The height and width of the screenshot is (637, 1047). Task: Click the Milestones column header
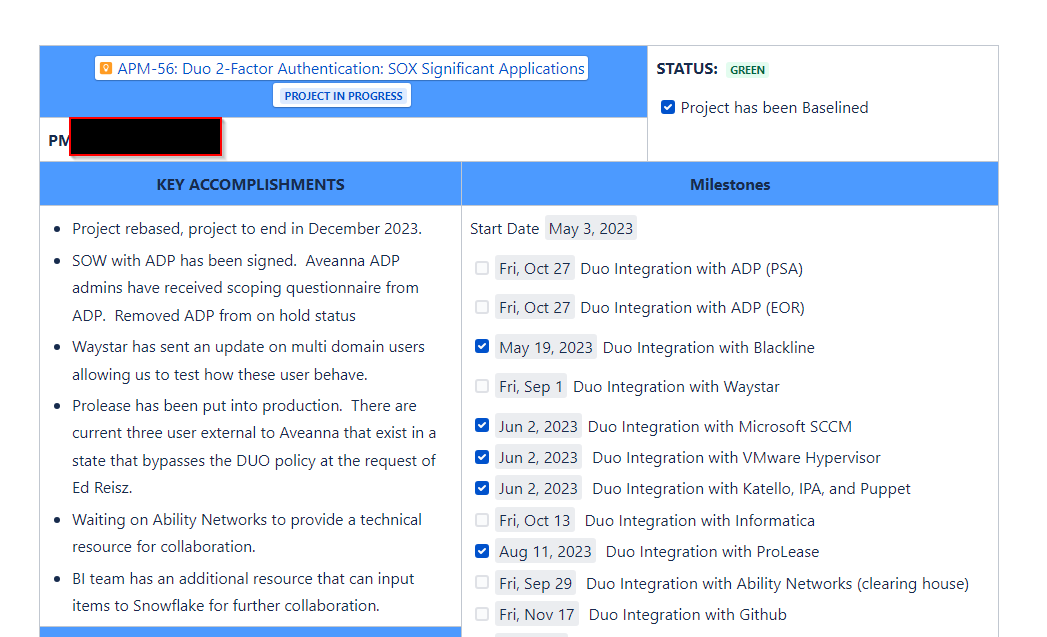pos(730,184)
